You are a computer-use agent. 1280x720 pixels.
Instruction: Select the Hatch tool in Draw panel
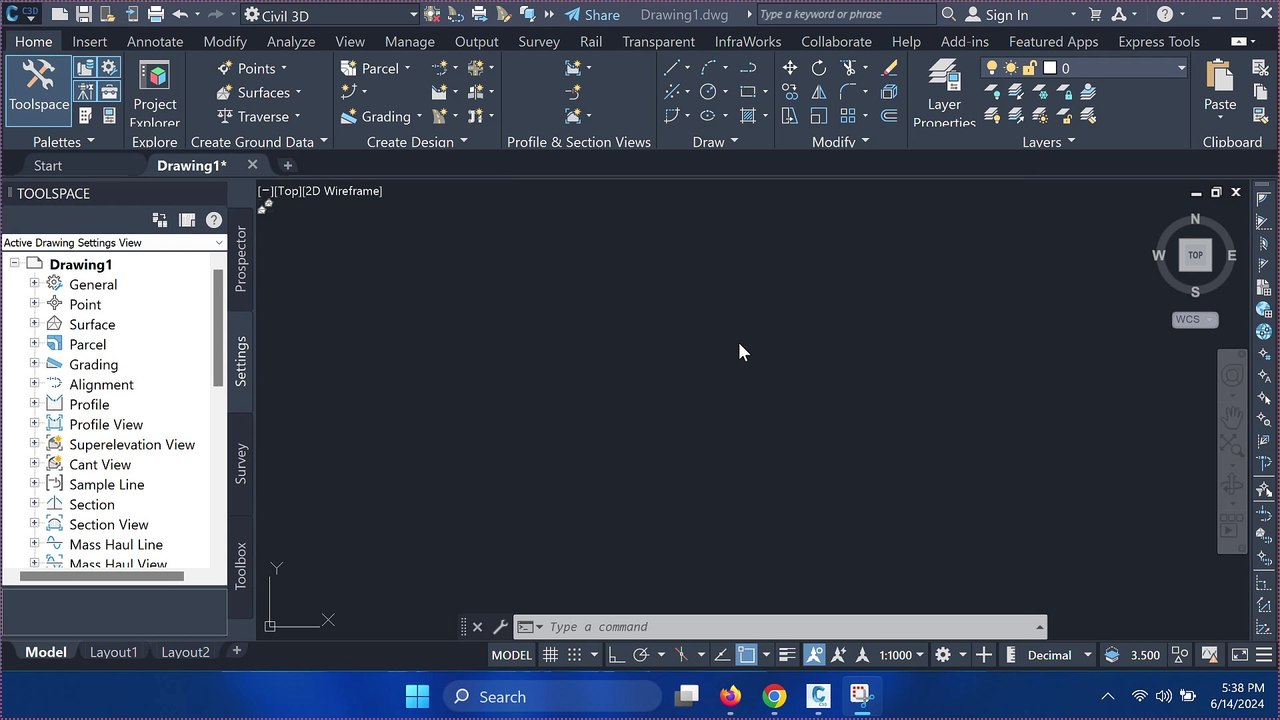coord(747,116)
